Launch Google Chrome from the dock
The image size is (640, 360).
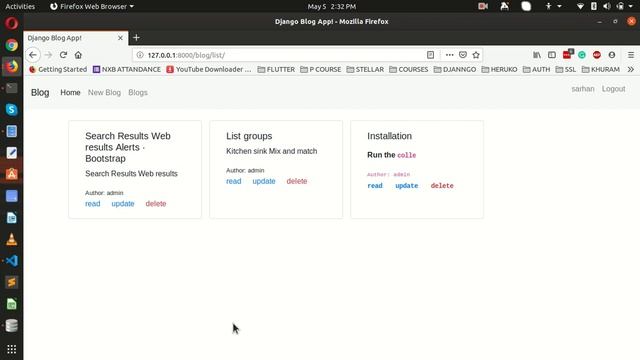[11, 45]
